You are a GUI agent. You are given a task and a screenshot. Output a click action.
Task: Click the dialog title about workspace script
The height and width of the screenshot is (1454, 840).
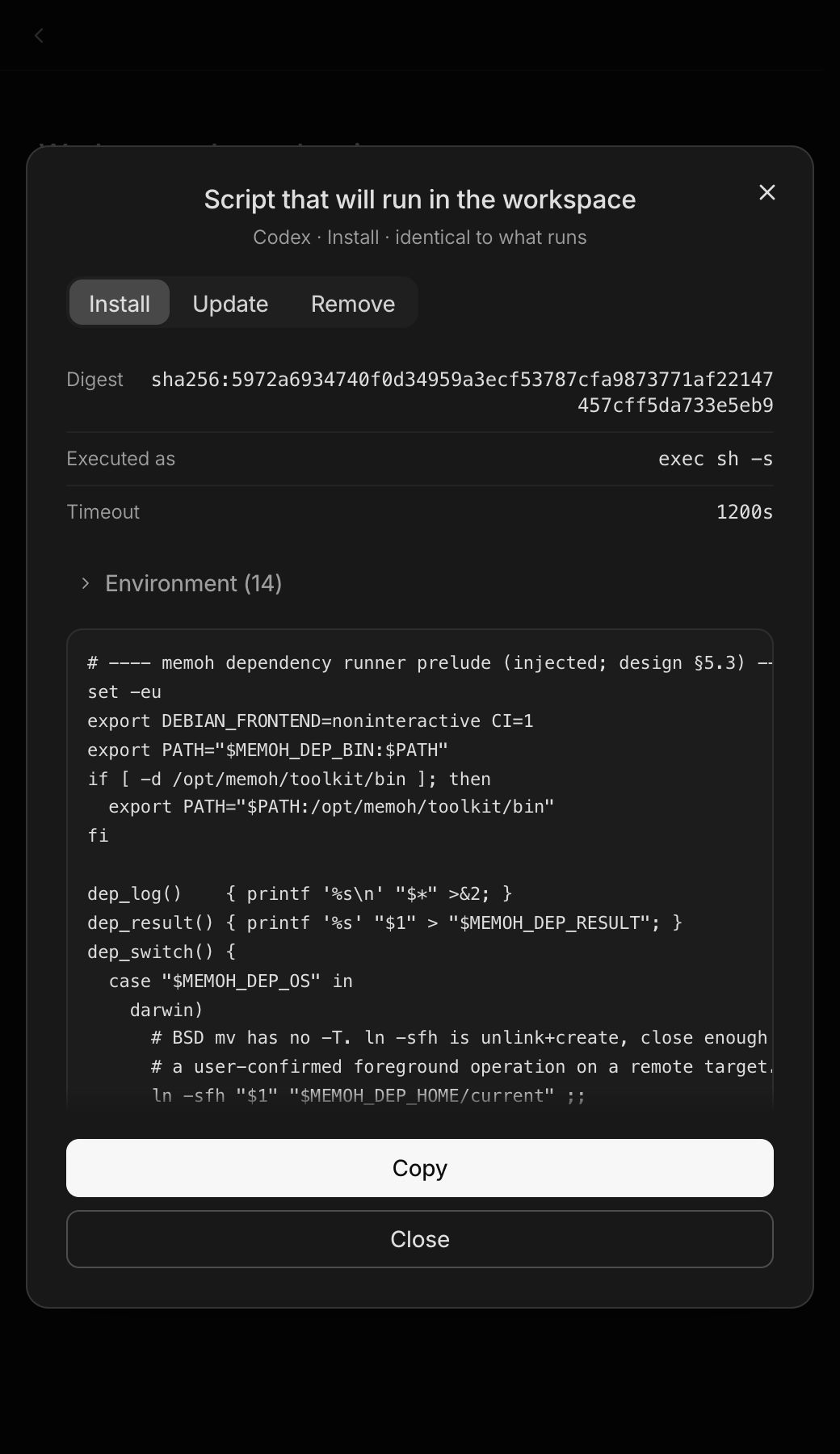(x=420, y=200)
